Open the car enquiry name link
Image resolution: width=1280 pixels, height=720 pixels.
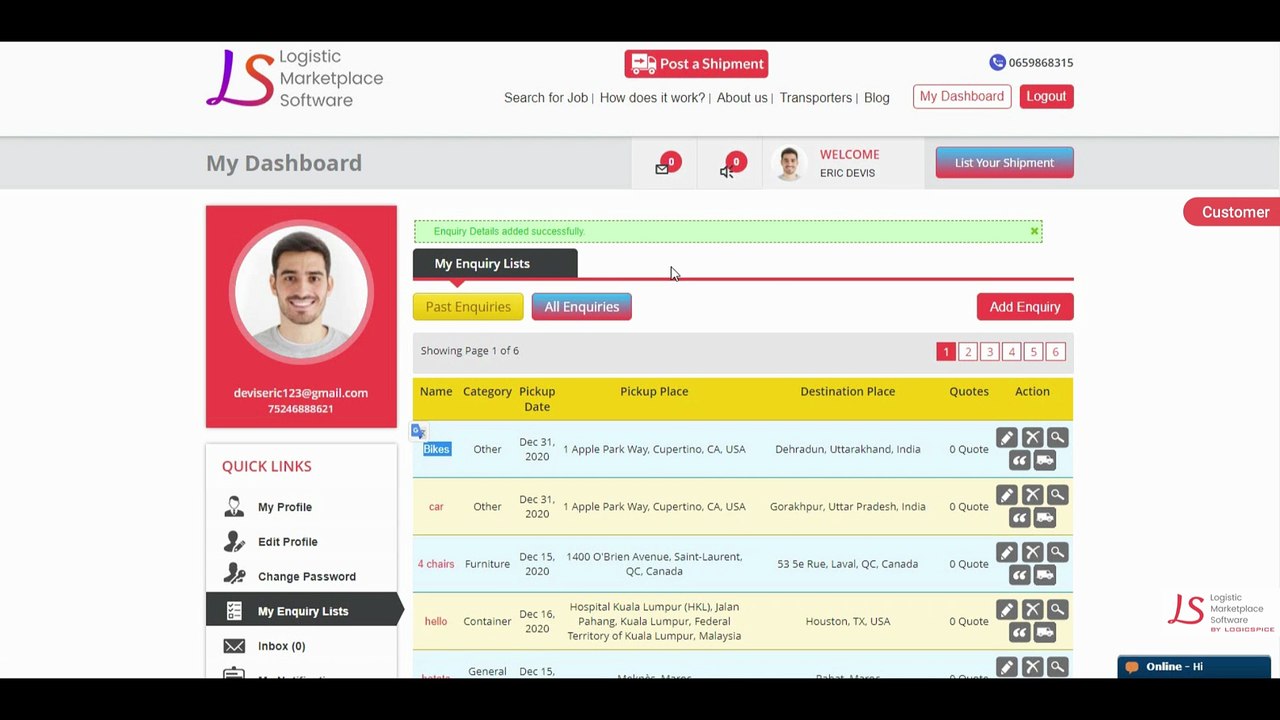(x=436, y=507)
